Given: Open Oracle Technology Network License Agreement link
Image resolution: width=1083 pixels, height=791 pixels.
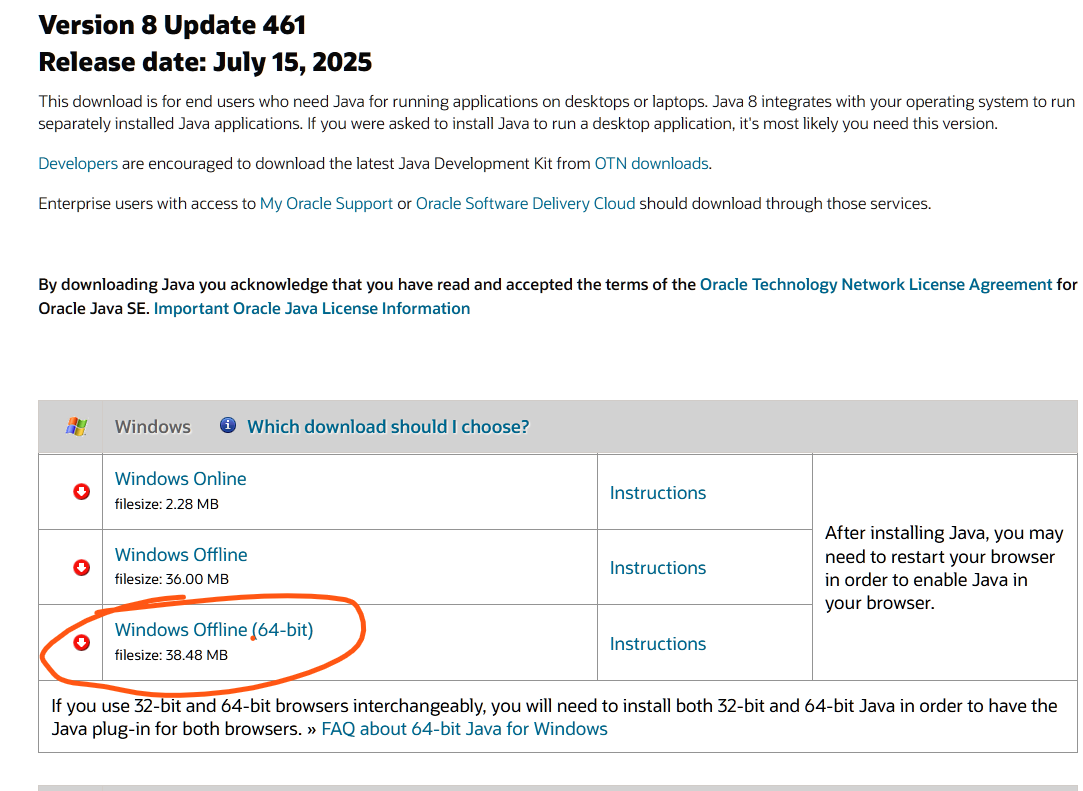Looking at the screenshot, I should coord(875,284).
